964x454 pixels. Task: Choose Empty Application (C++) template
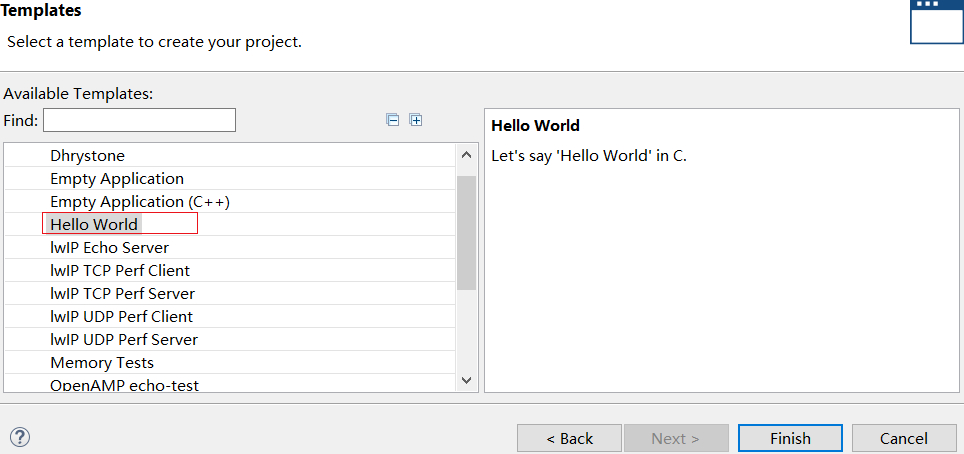click(140, 202)
